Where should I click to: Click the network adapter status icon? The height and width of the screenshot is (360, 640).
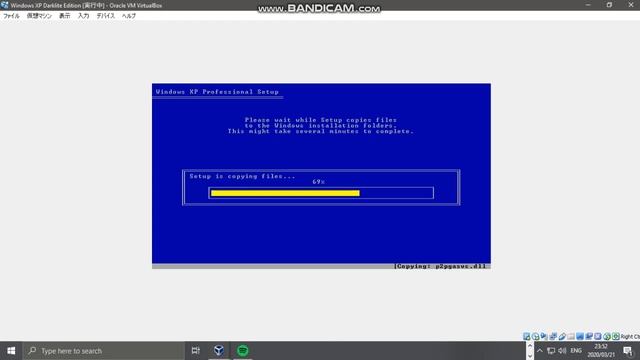coord(553,336)
